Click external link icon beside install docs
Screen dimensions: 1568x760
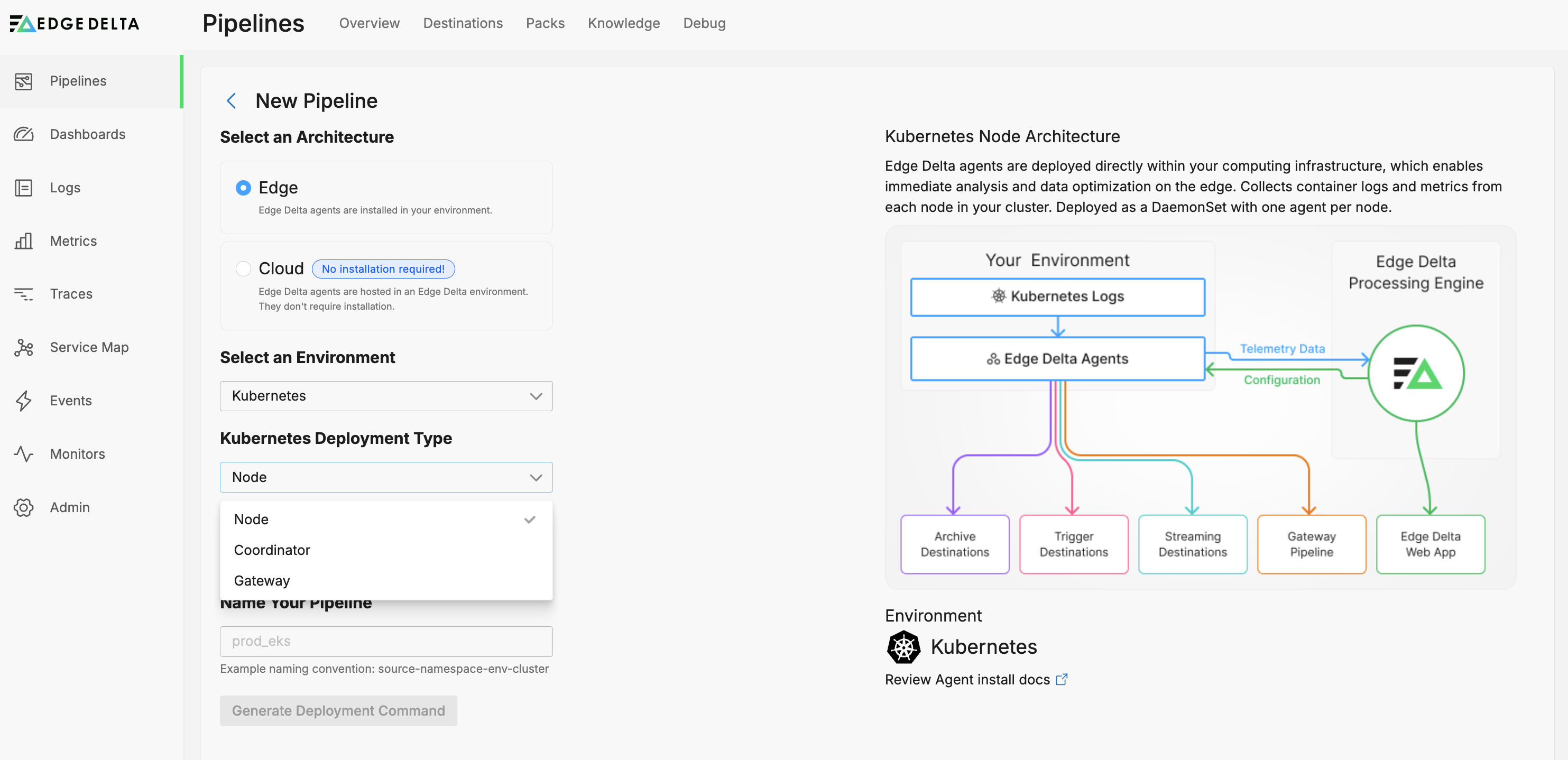[1062, 679]
